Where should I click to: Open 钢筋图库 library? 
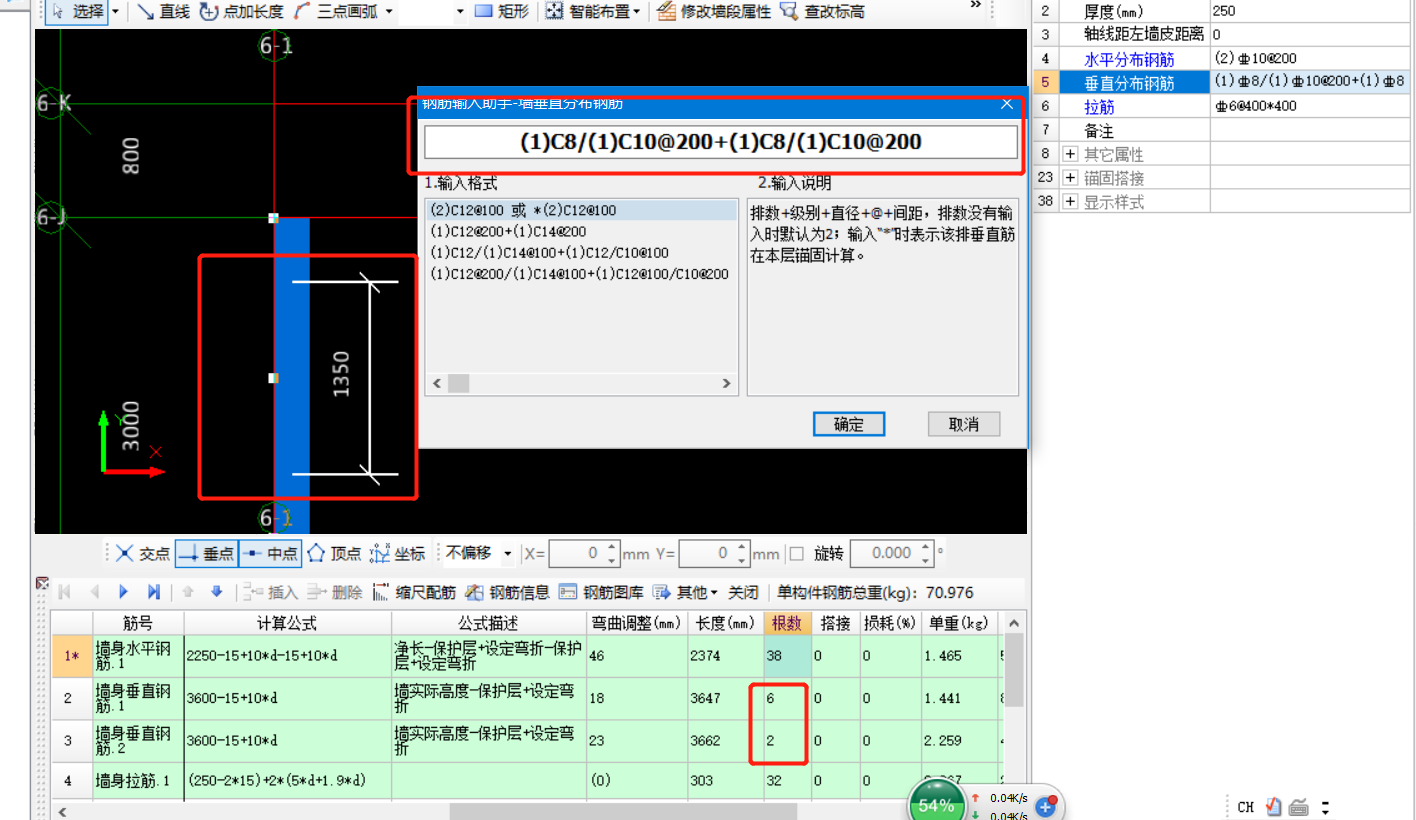pos(600,592)
